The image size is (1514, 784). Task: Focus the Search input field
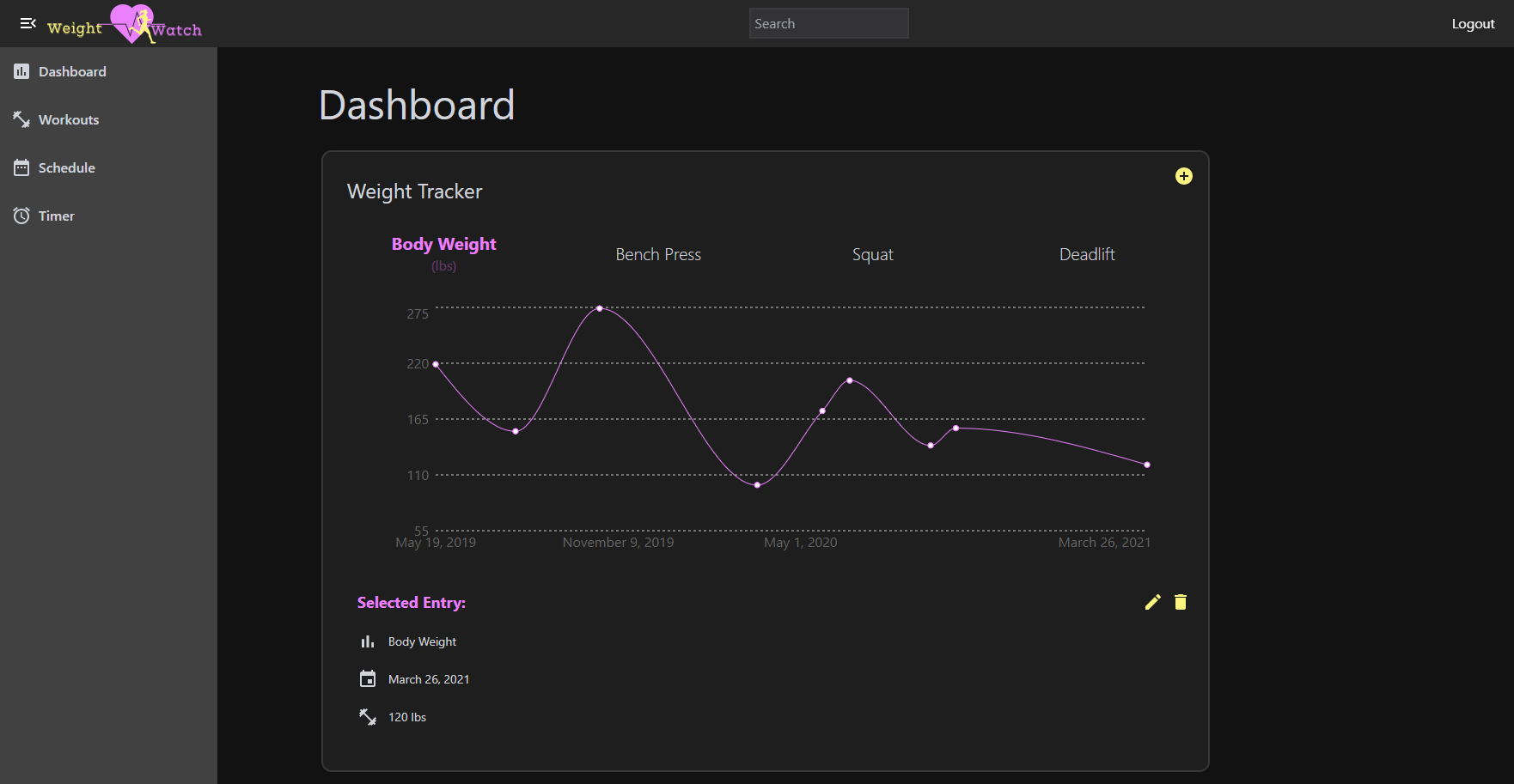click(x=828, y=23)
